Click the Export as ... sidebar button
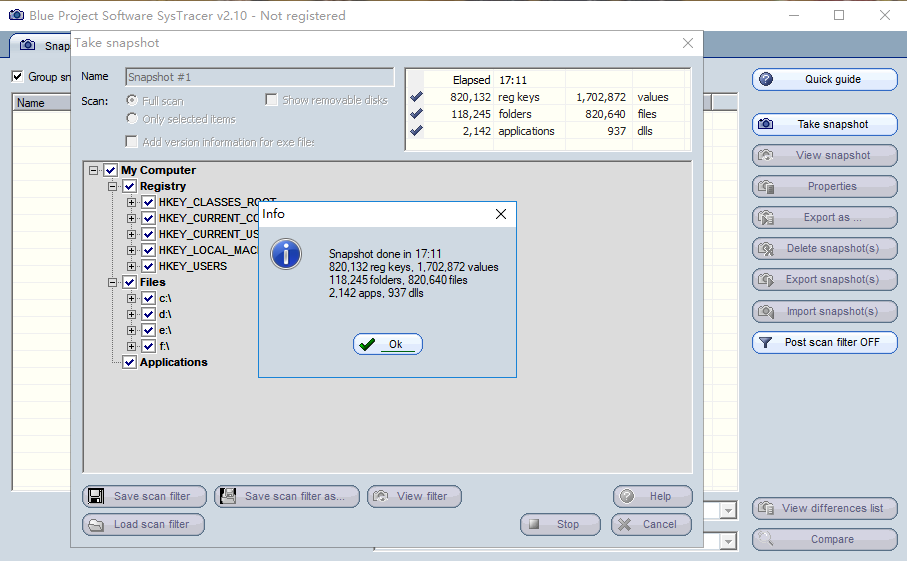The image size is (907, 561). point(825,217)
